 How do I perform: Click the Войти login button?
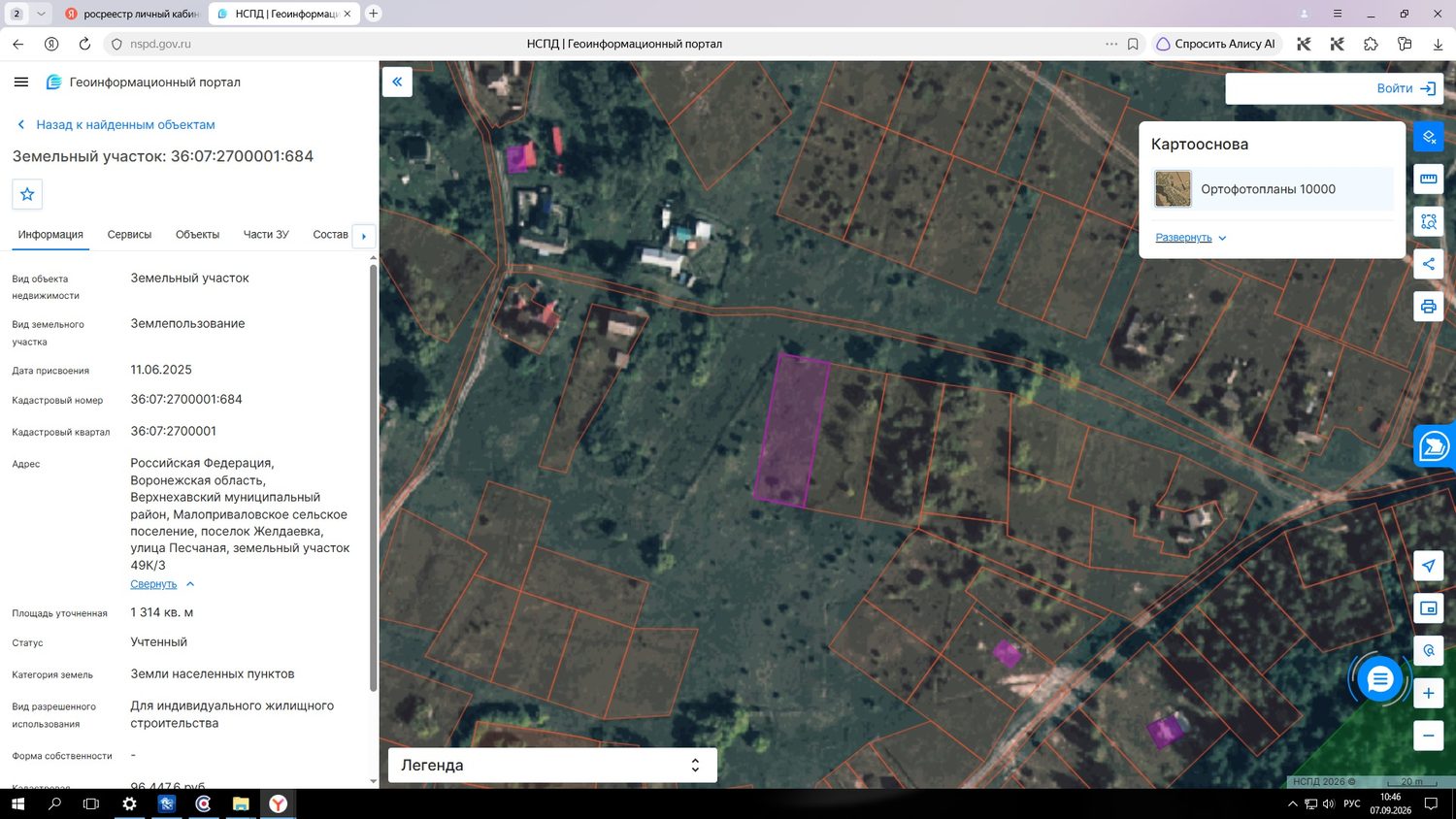click(x=1406, y=88)
